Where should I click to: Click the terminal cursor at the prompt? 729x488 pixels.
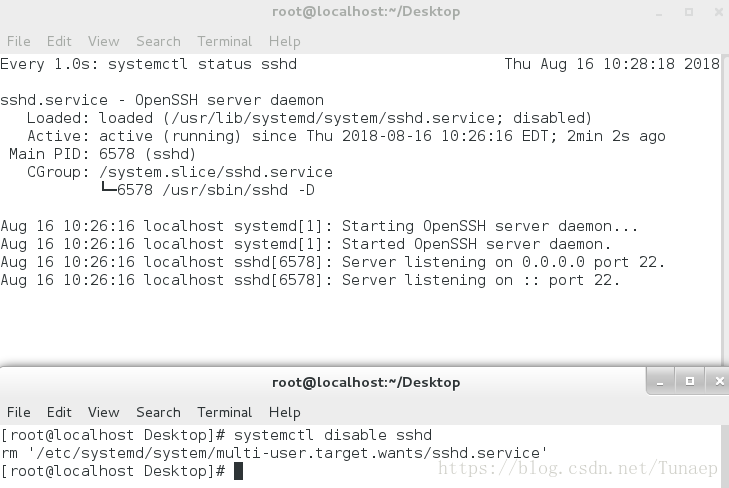coord(238,471)
